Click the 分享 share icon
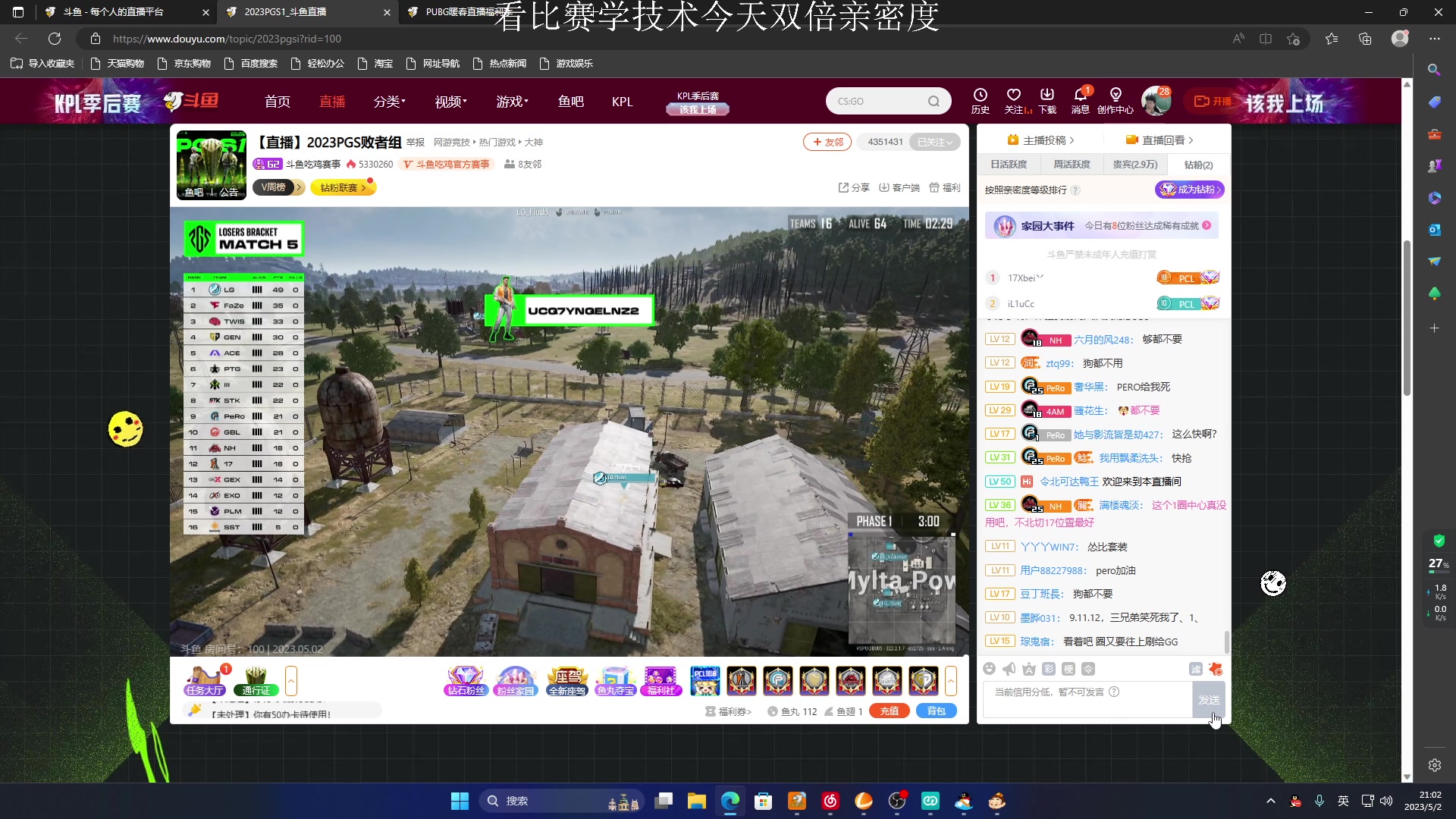Image resolution: width=1456 pixels, height=819 pixels. (x=854, y=187)
